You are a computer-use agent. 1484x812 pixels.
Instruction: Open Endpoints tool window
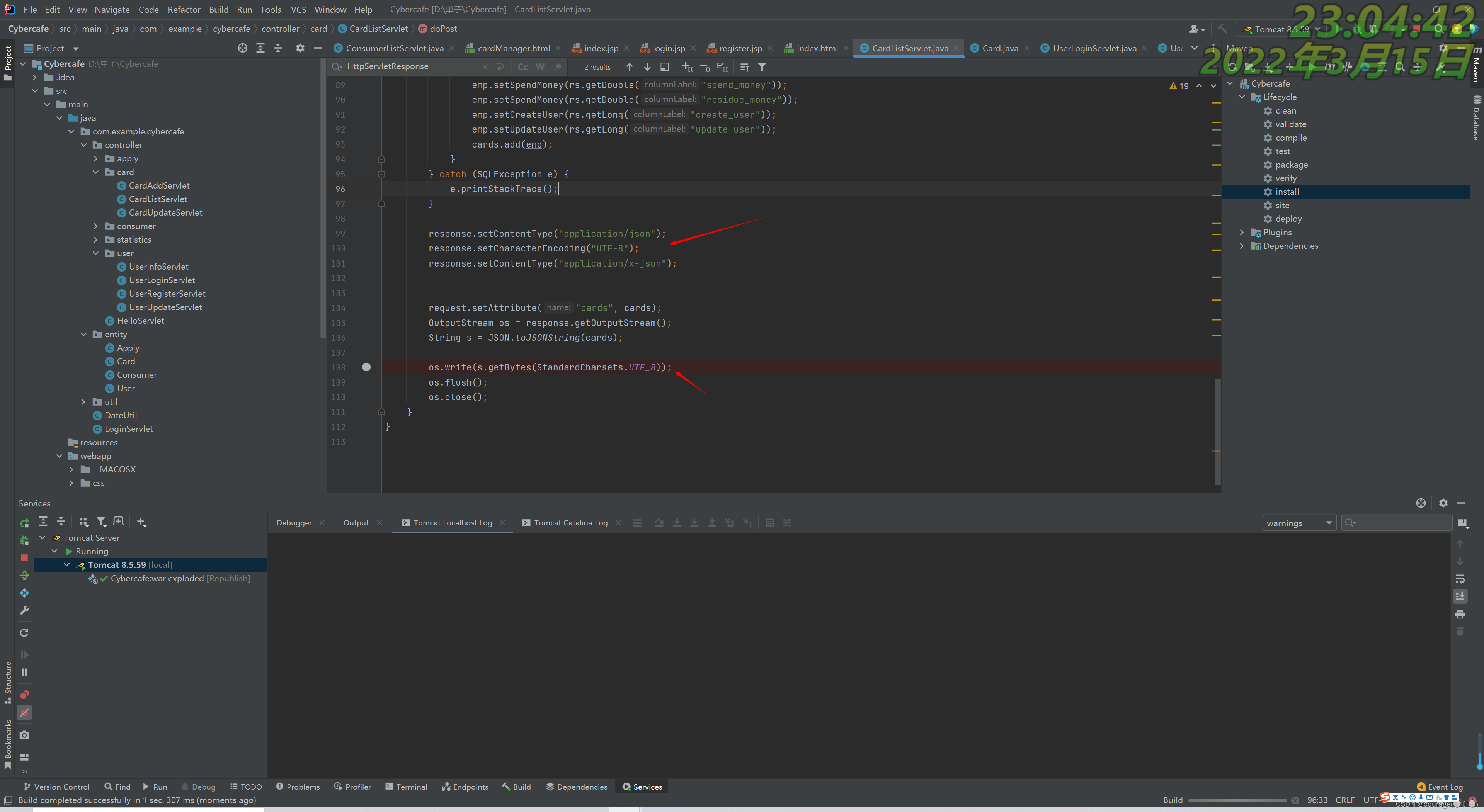tap(465, 787)
